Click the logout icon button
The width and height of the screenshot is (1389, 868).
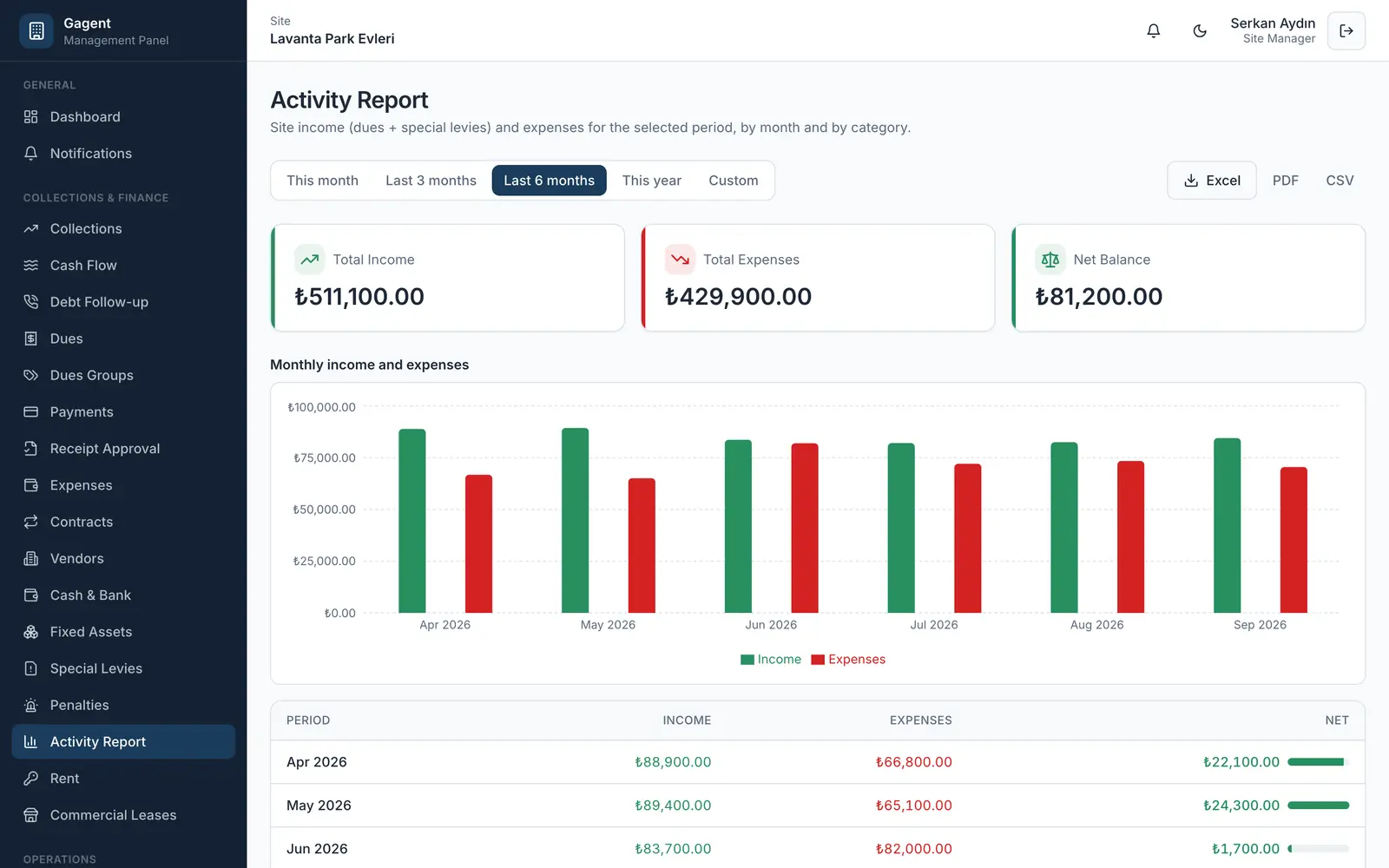point(1346,30)
